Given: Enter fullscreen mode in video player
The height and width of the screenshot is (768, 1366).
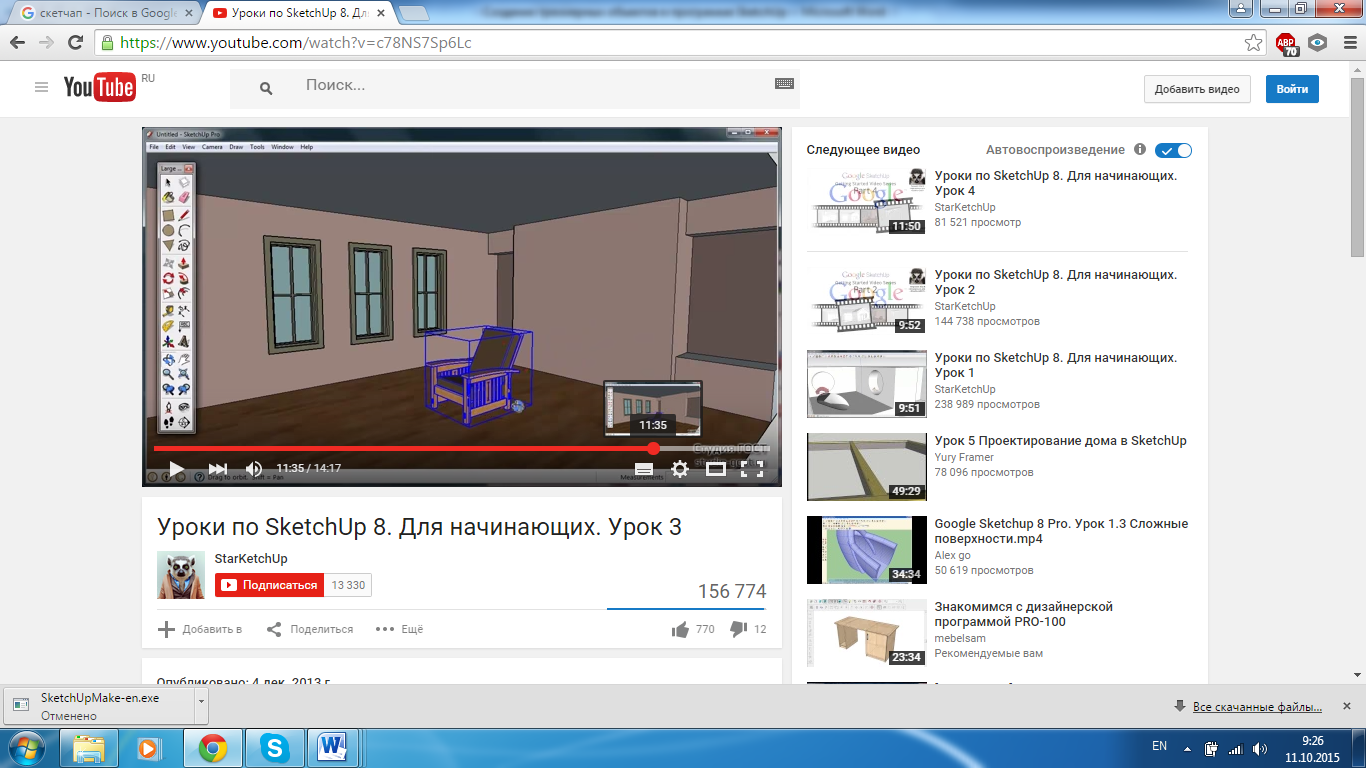Looking at the screenshot, I should pos(752,468).
